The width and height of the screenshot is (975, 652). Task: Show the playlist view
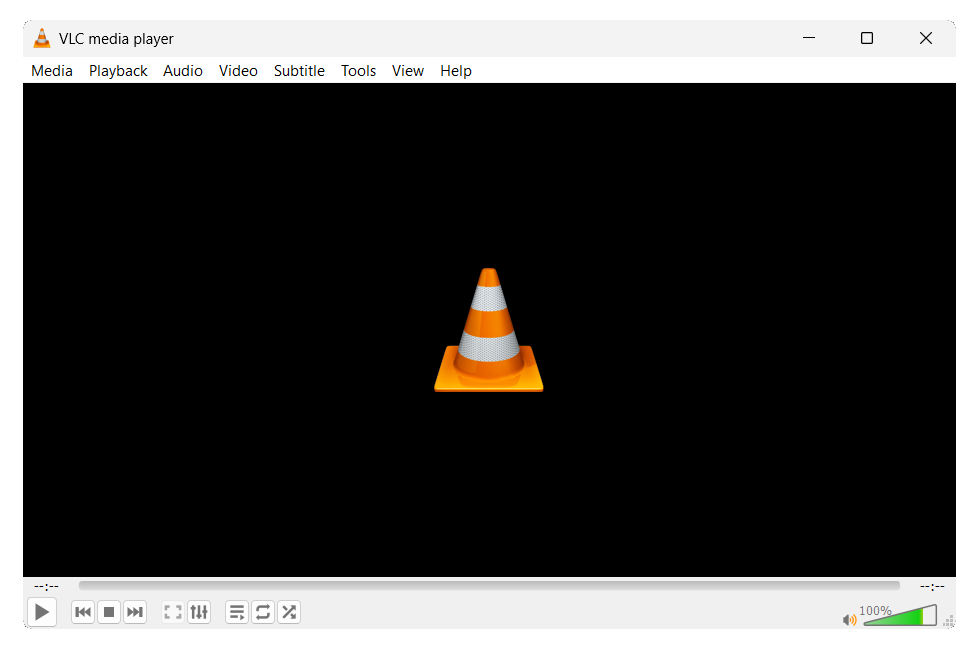point(237,612)
